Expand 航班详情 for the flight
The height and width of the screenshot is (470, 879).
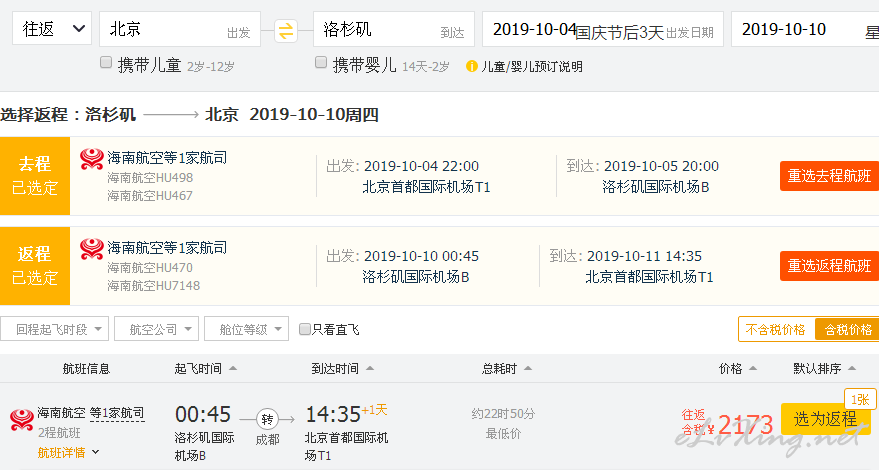[x=68, y=453]
